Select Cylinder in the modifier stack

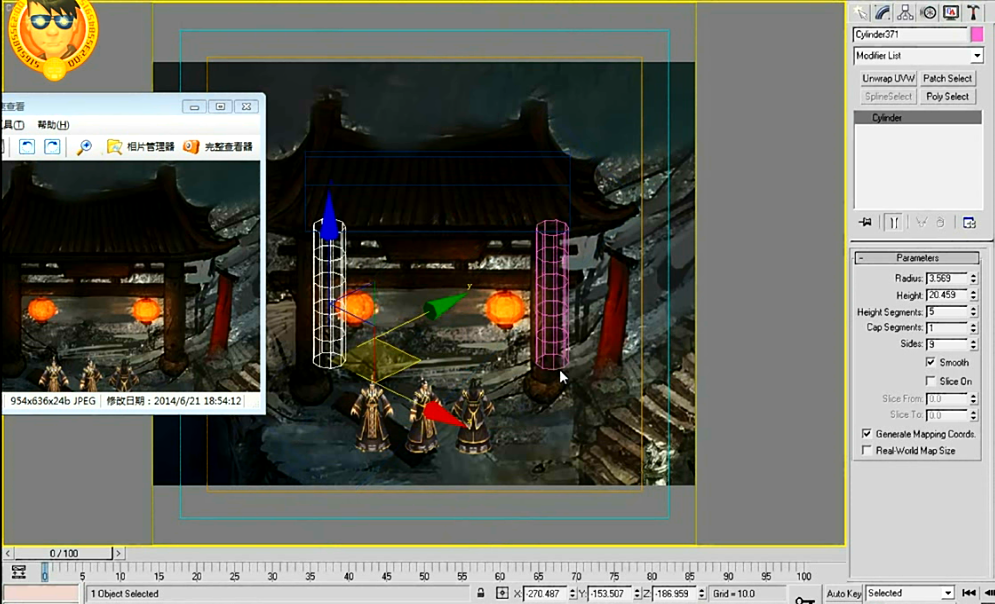coord(918,117)
